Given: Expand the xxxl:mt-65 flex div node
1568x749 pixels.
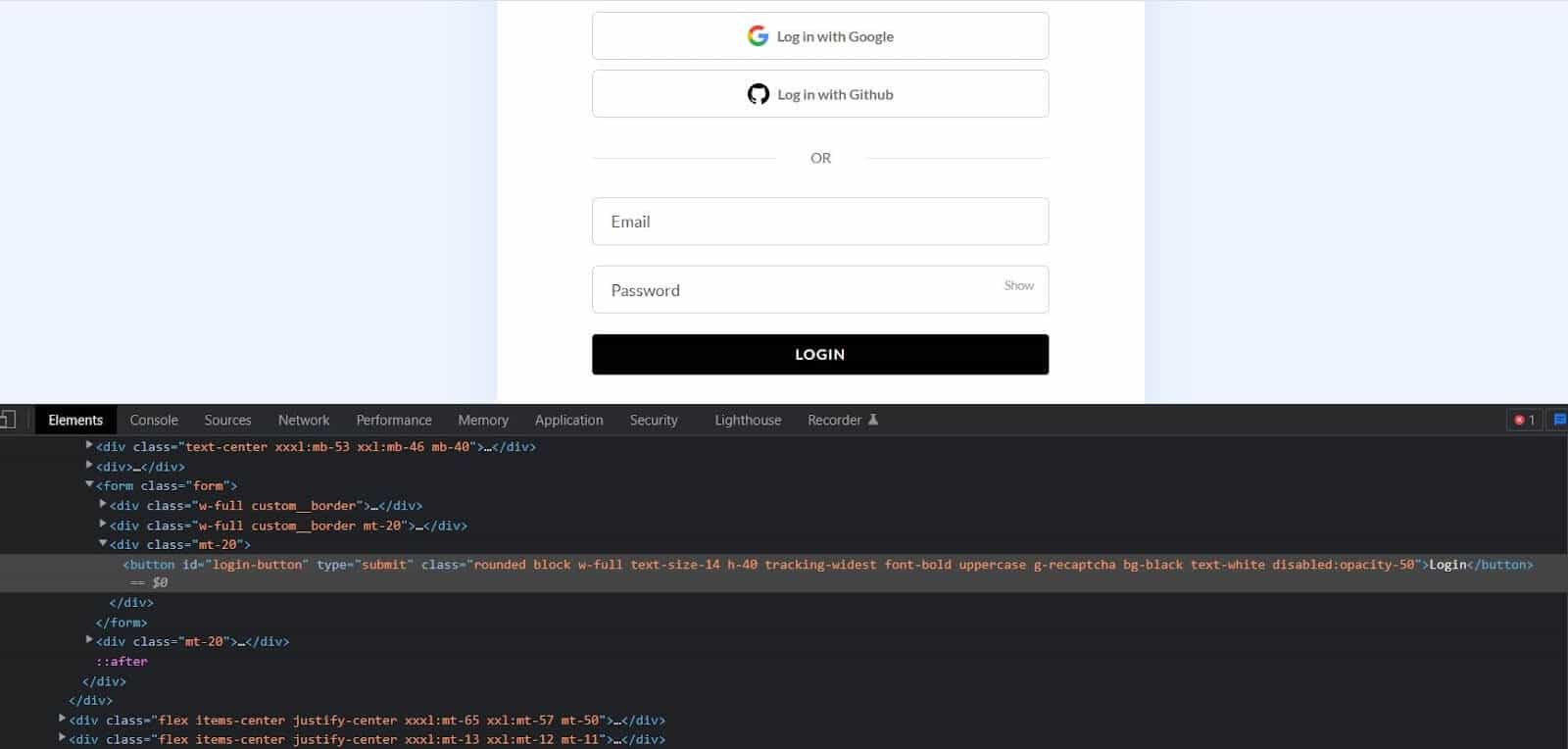Looking at the screenshot, I should (63, 719).
